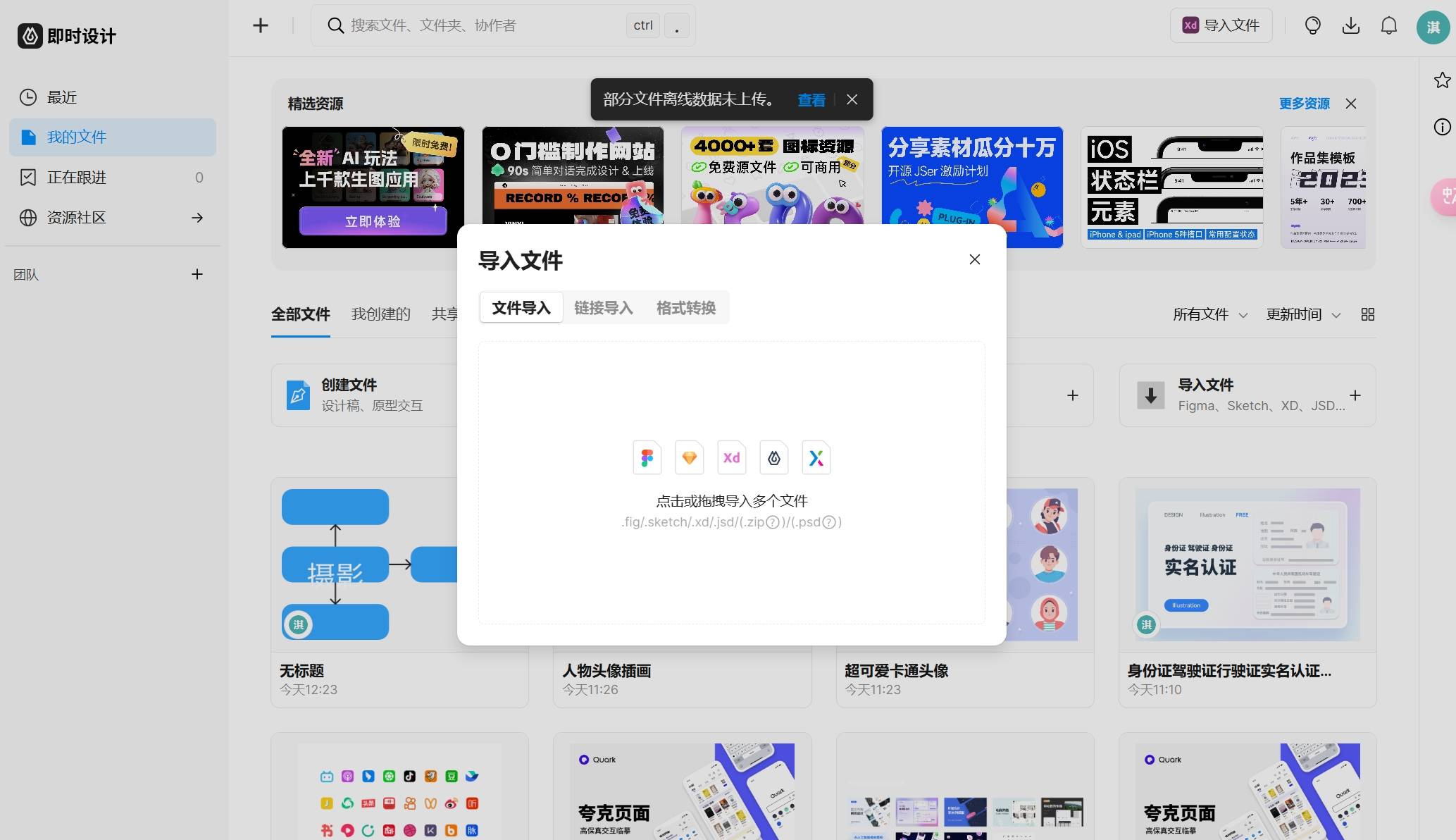The image size is (1456, 840).
Task: Click the star favorites icon on right edge
Action: click(x=1442, y=80)
